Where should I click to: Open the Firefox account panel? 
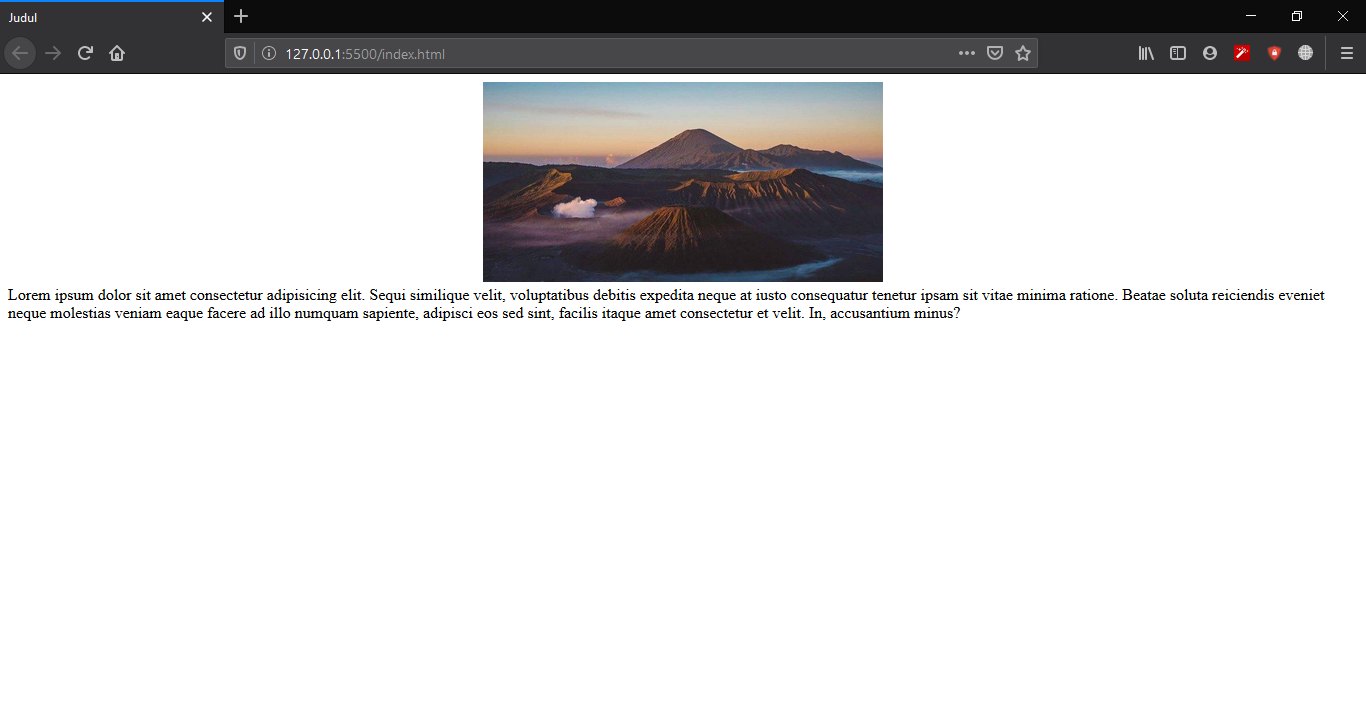pos(1210,53)
